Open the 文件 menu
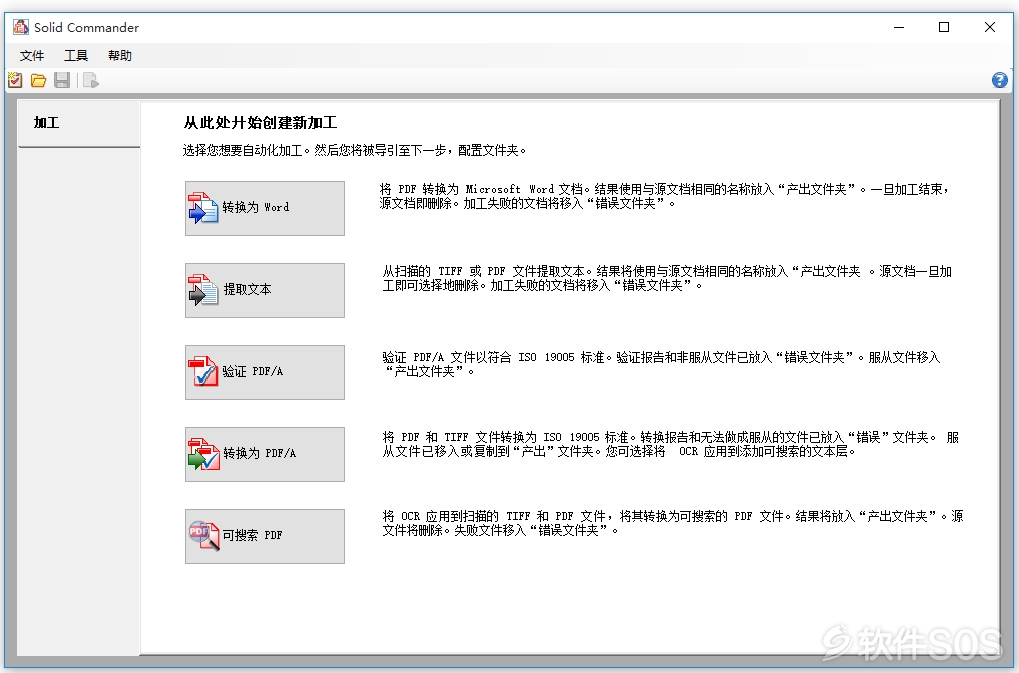Viewport: 1019px width, 673px height. [32, 56]
